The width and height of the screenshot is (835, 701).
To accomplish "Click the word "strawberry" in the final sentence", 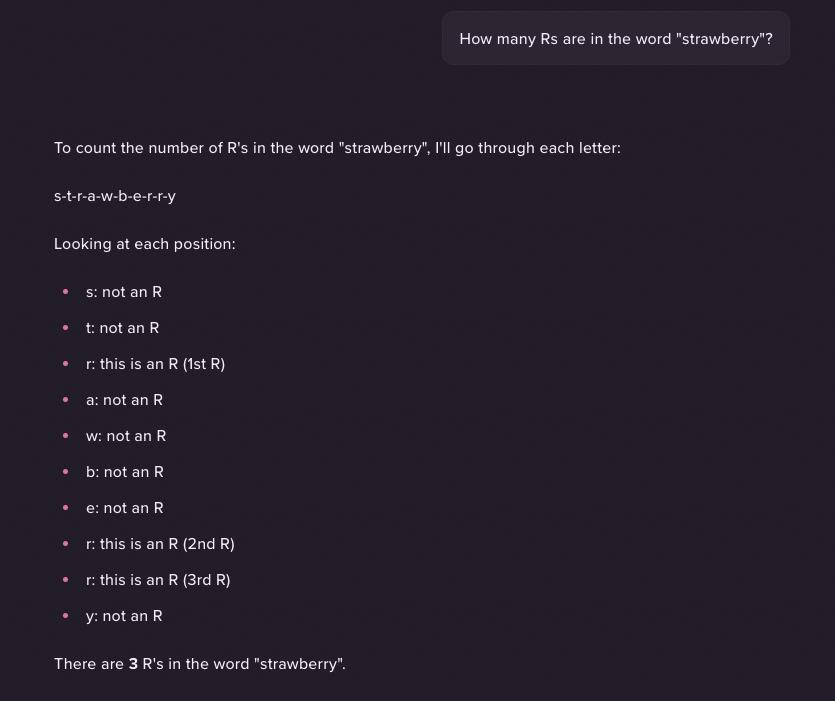I will click(x=299, y=664).
